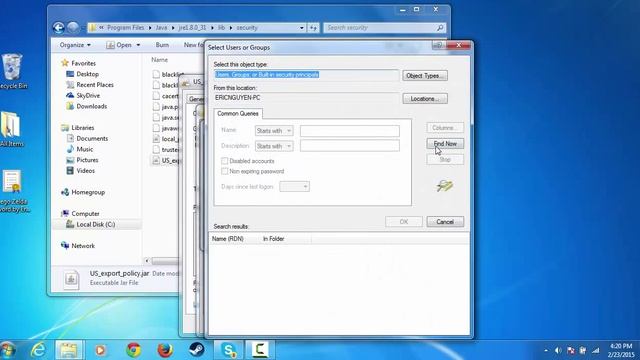Open Recycle Bin on the desktop
640x360 pixels.
point(12,71)
